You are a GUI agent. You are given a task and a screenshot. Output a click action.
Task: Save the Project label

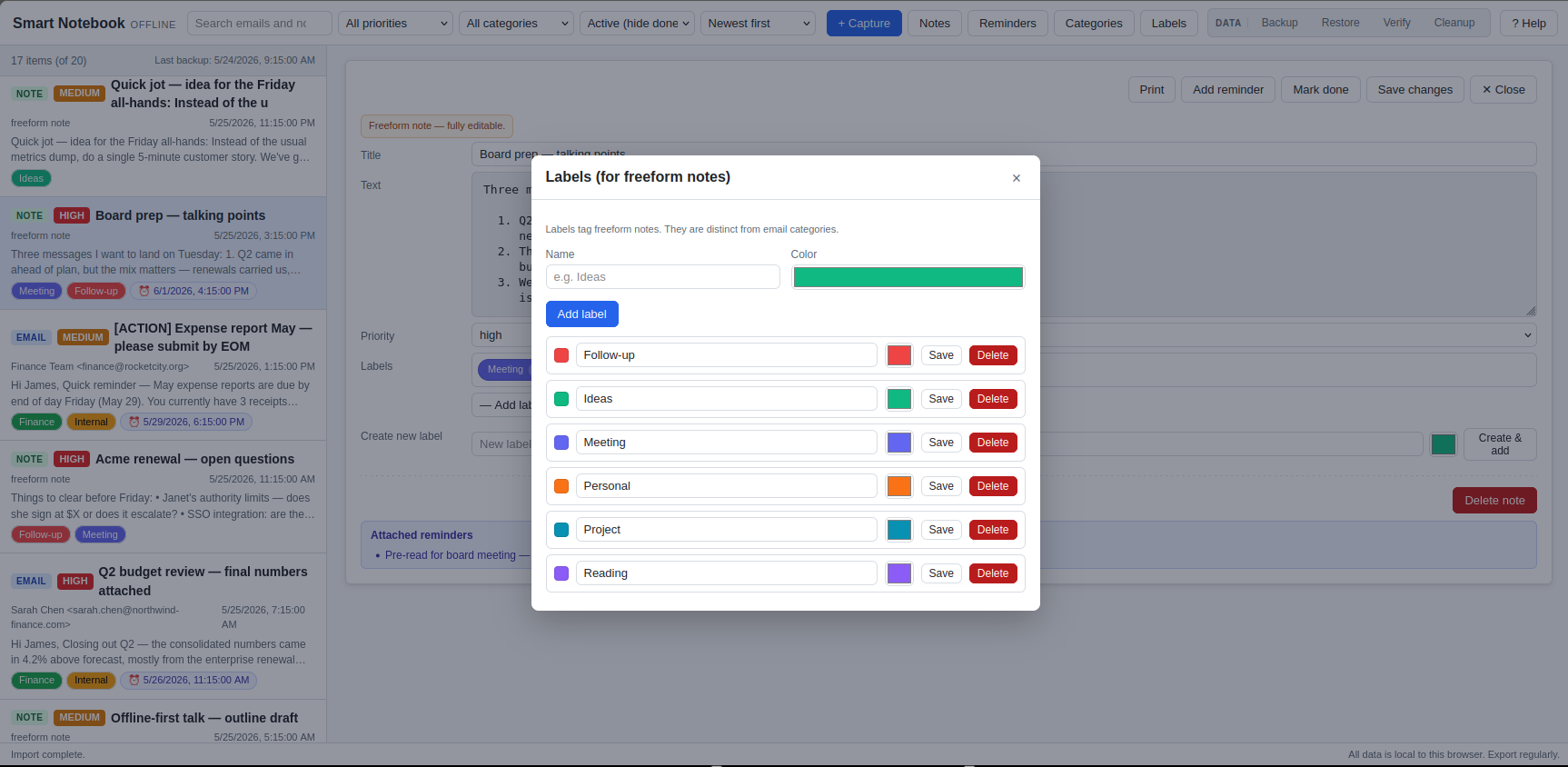pyautogui.click(x=941, y=530)
